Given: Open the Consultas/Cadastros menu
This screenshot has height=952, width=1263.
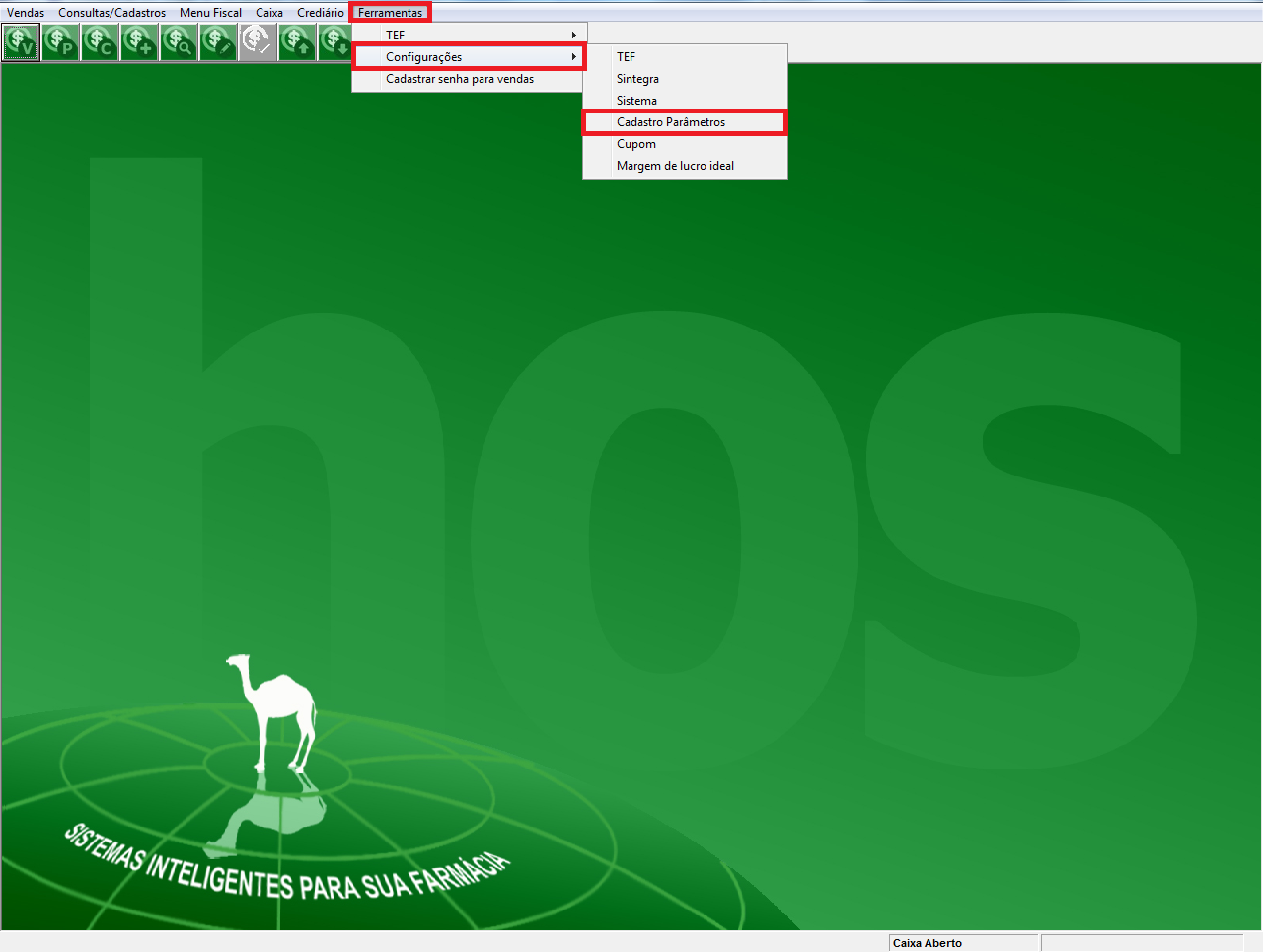Looking at the screenshot, I should click(111, 13).
